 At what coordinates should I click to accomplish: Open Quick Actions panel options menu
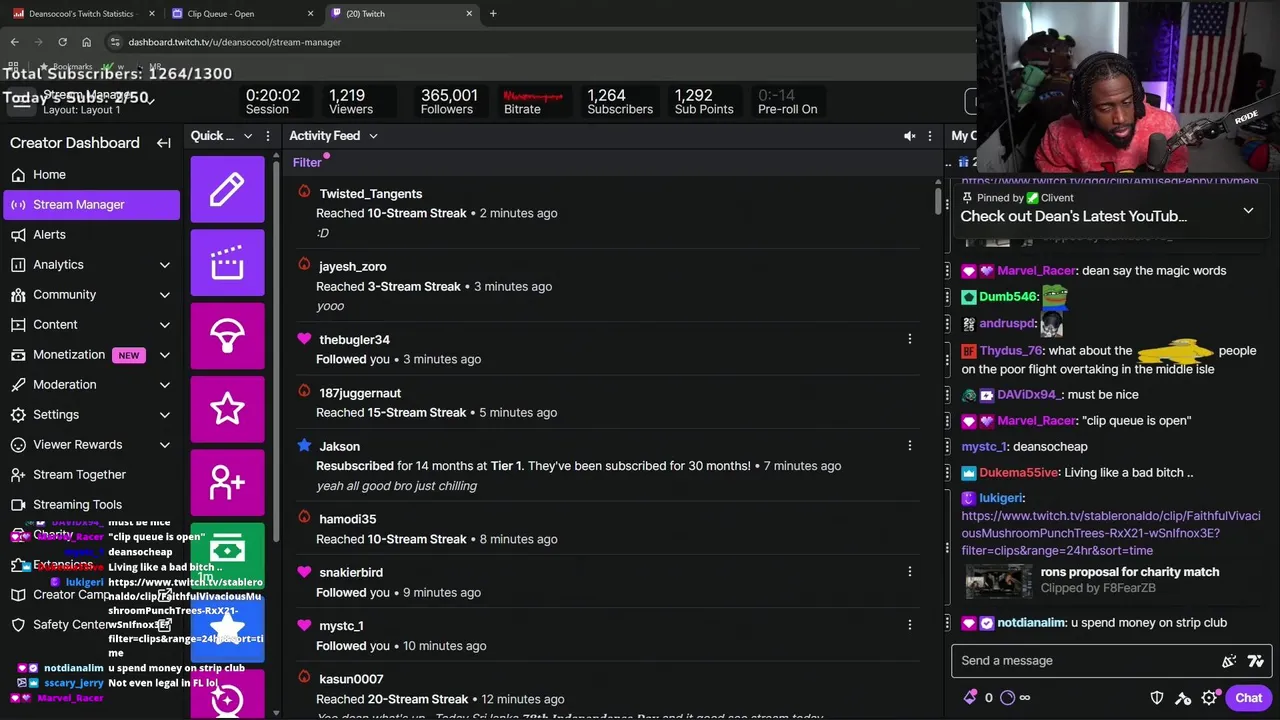point(267,136)
